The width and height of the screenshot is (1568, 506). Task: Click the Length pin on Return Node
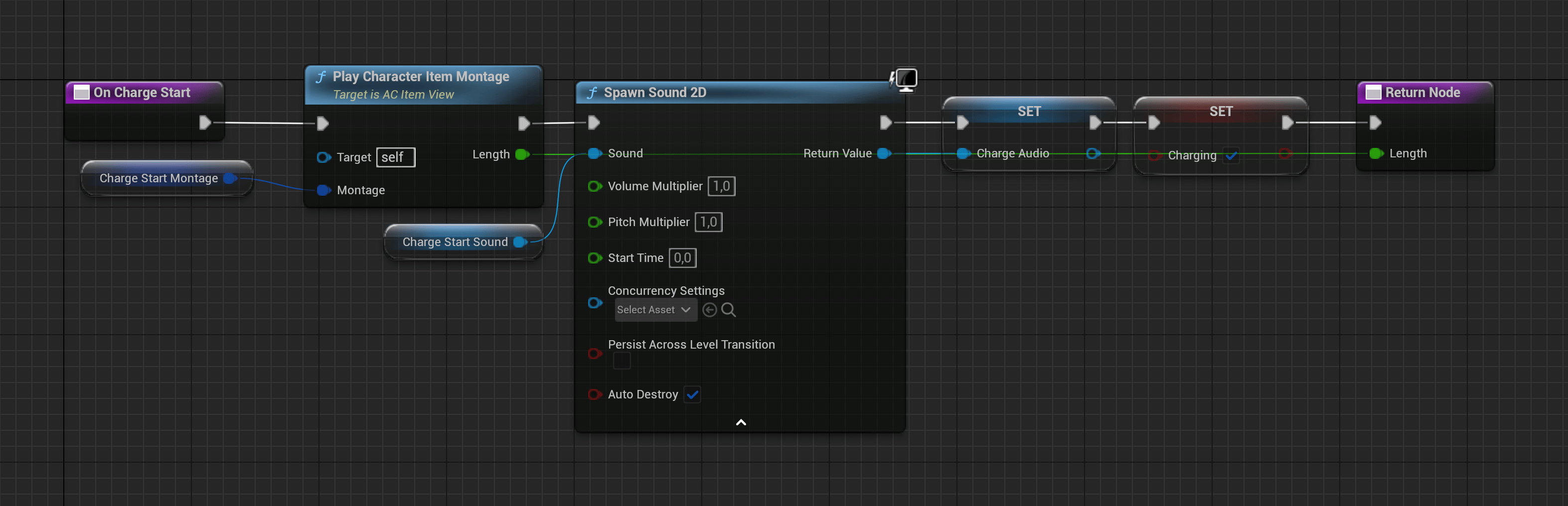point(1376,153)
